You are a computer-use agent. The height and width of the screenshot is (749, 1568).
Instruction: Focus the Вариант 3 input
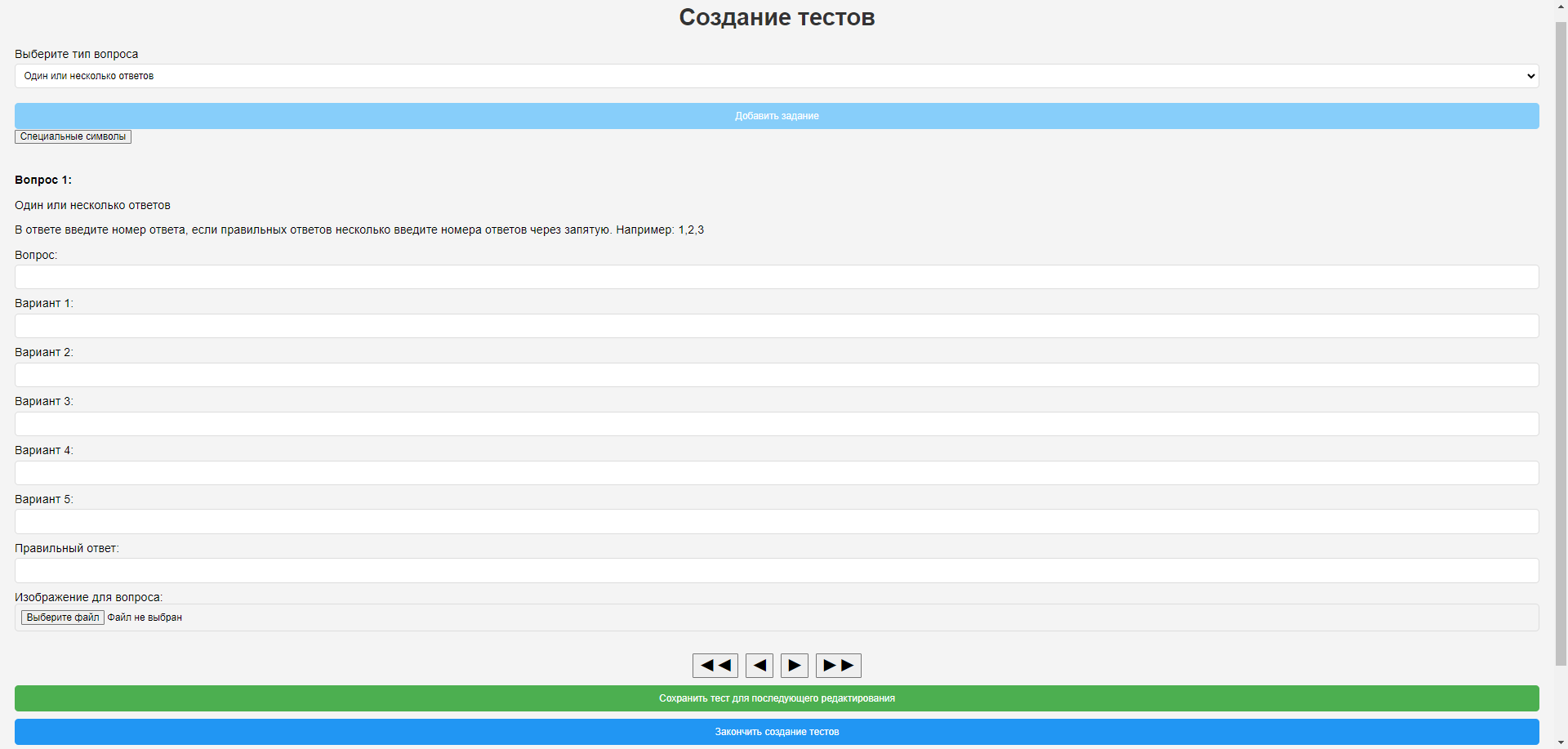pos(777,424)
